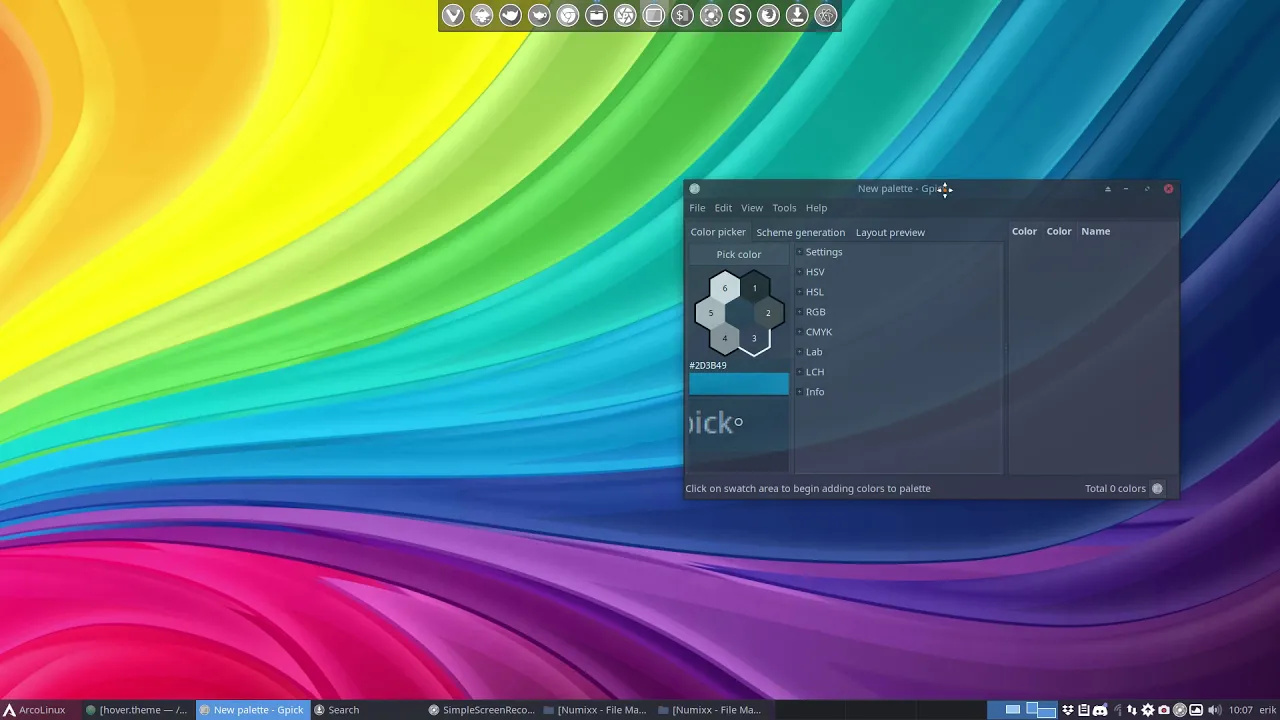The height and width of the screenshot is (720, 1280).
Task: Click the network up-down arrows tray icon
Action: coord(1132,710)
